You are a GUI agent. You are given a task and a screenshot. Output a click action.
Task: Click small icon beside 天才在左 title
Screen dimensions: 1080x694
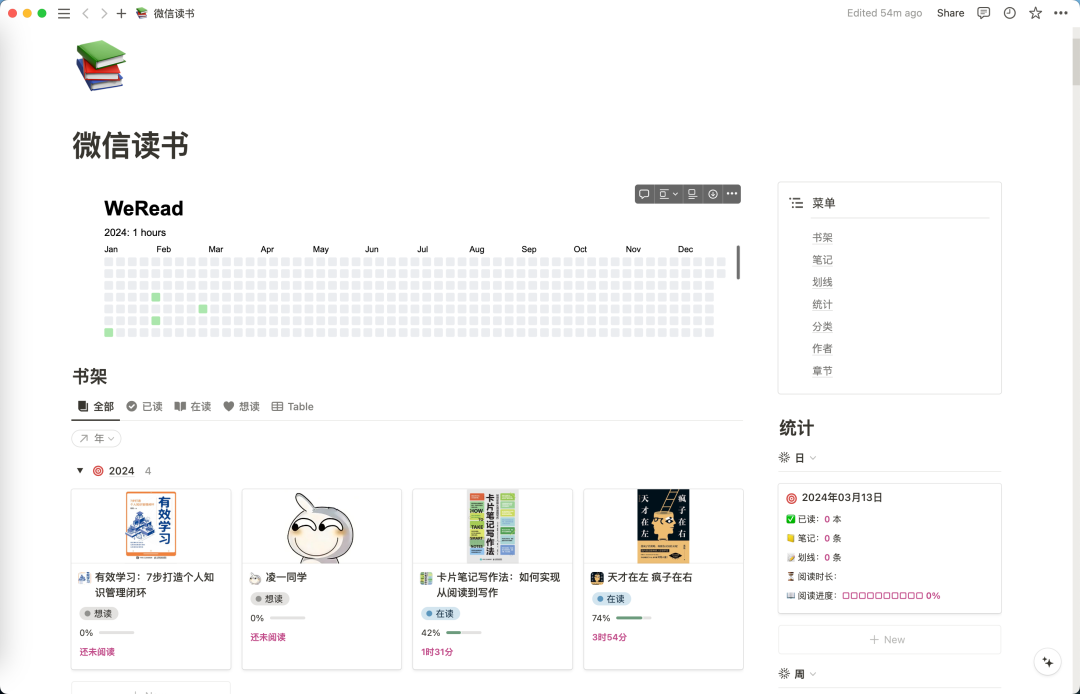click(x=596, y=578)
